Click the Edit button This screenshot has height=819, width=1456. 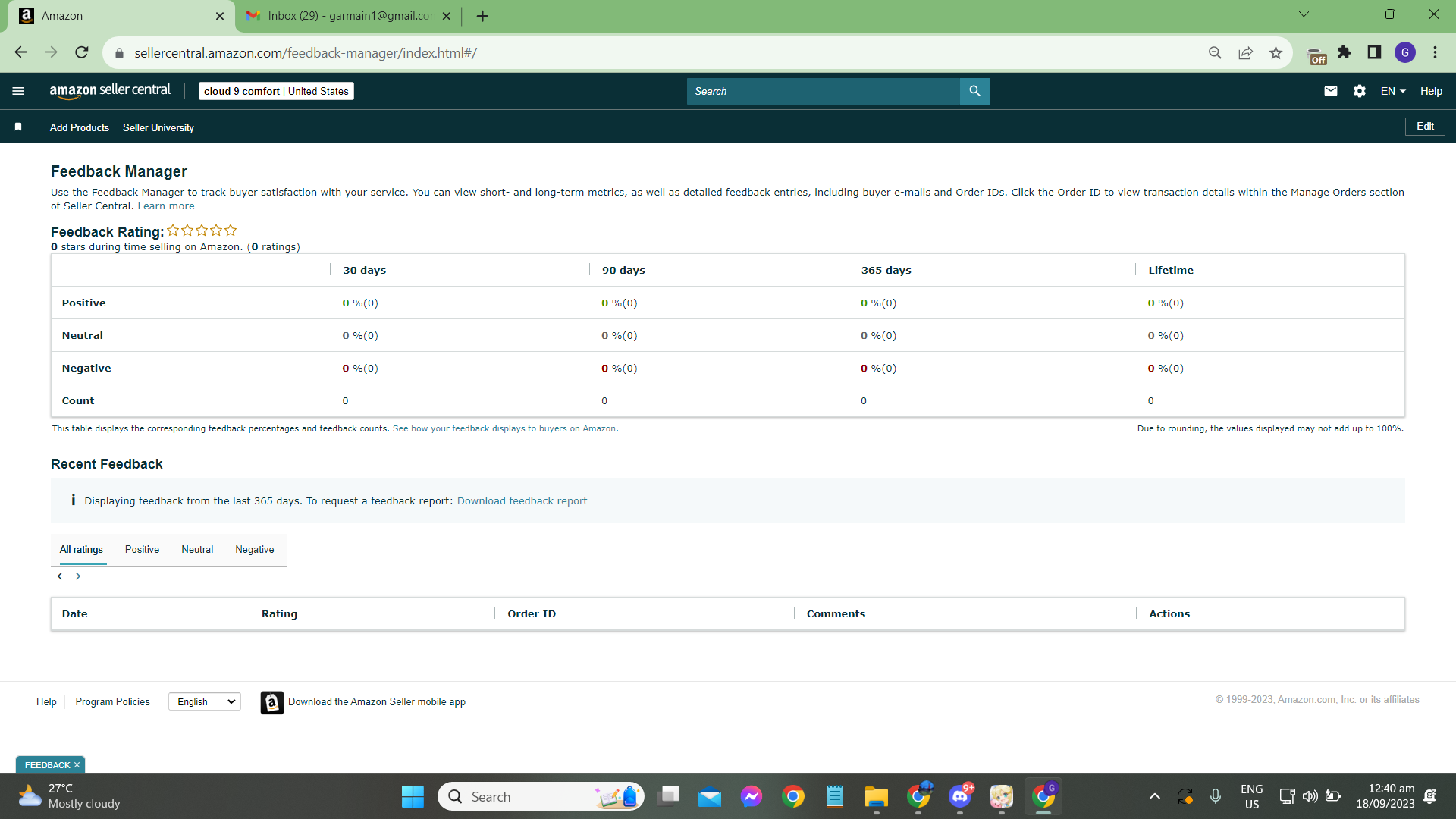[x=1425, y=127]
